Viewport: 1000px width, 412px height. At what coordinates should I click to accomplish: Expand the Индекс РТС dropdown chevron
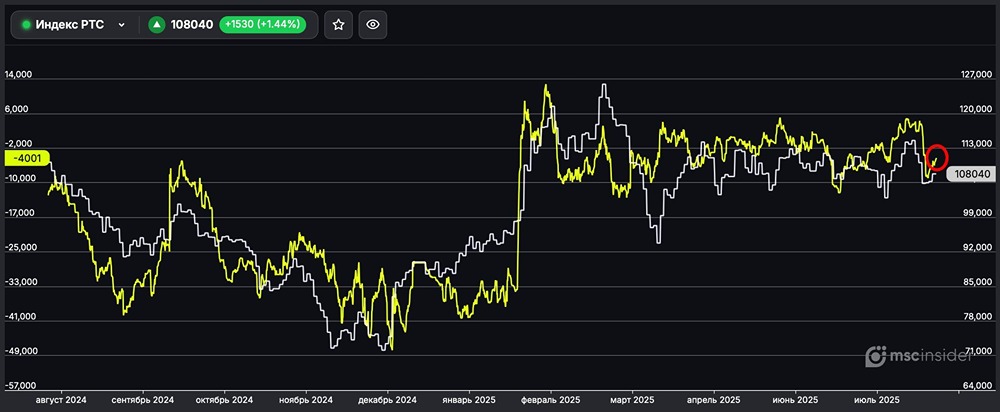click(x=122, y=25)
